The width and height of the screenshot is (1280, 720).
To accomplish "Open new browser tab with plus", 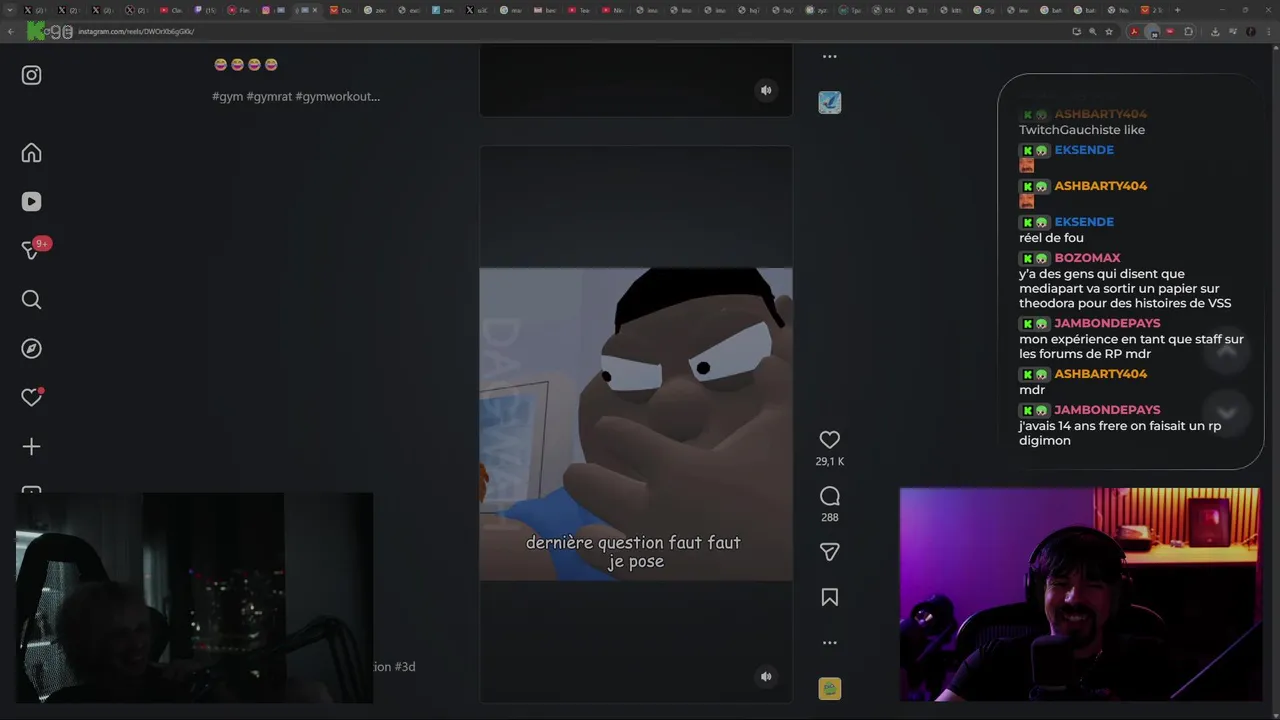I will (x=1177, y=10).
